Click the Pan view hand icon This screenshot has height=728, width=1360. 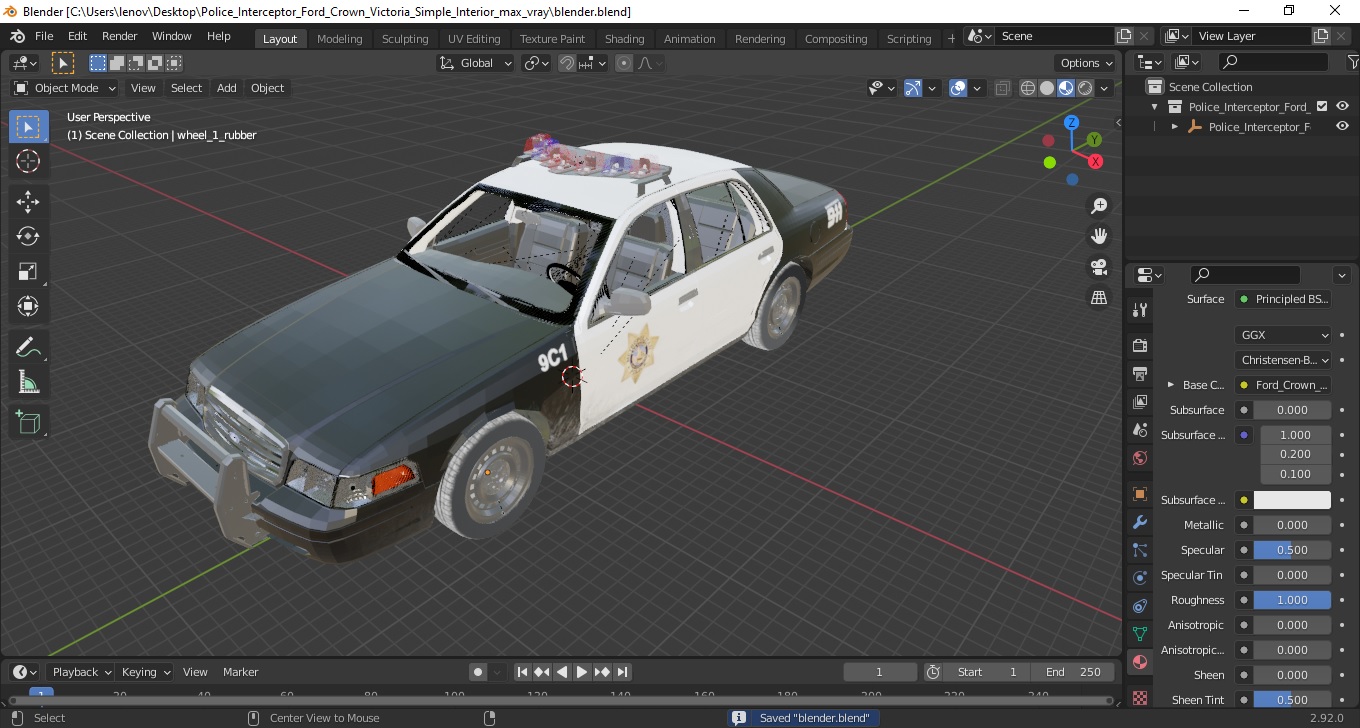pos(1099,236)
